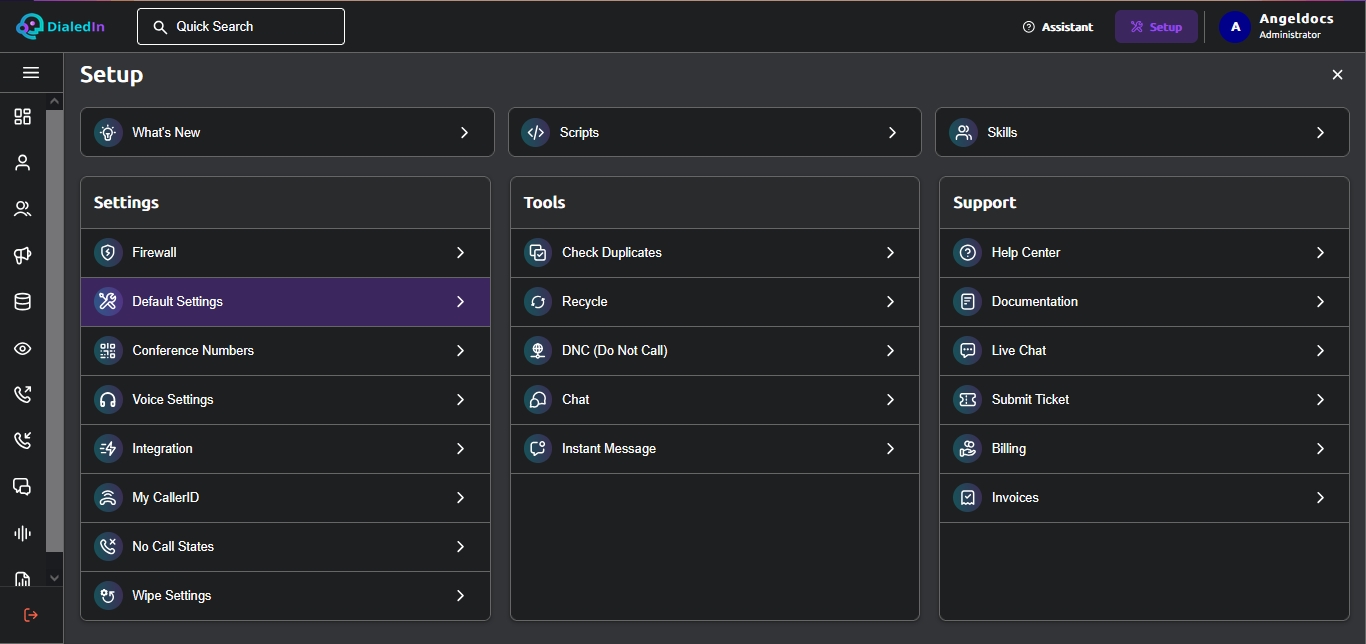
Task: Click the Instant Message label
Action: point(609,449)
